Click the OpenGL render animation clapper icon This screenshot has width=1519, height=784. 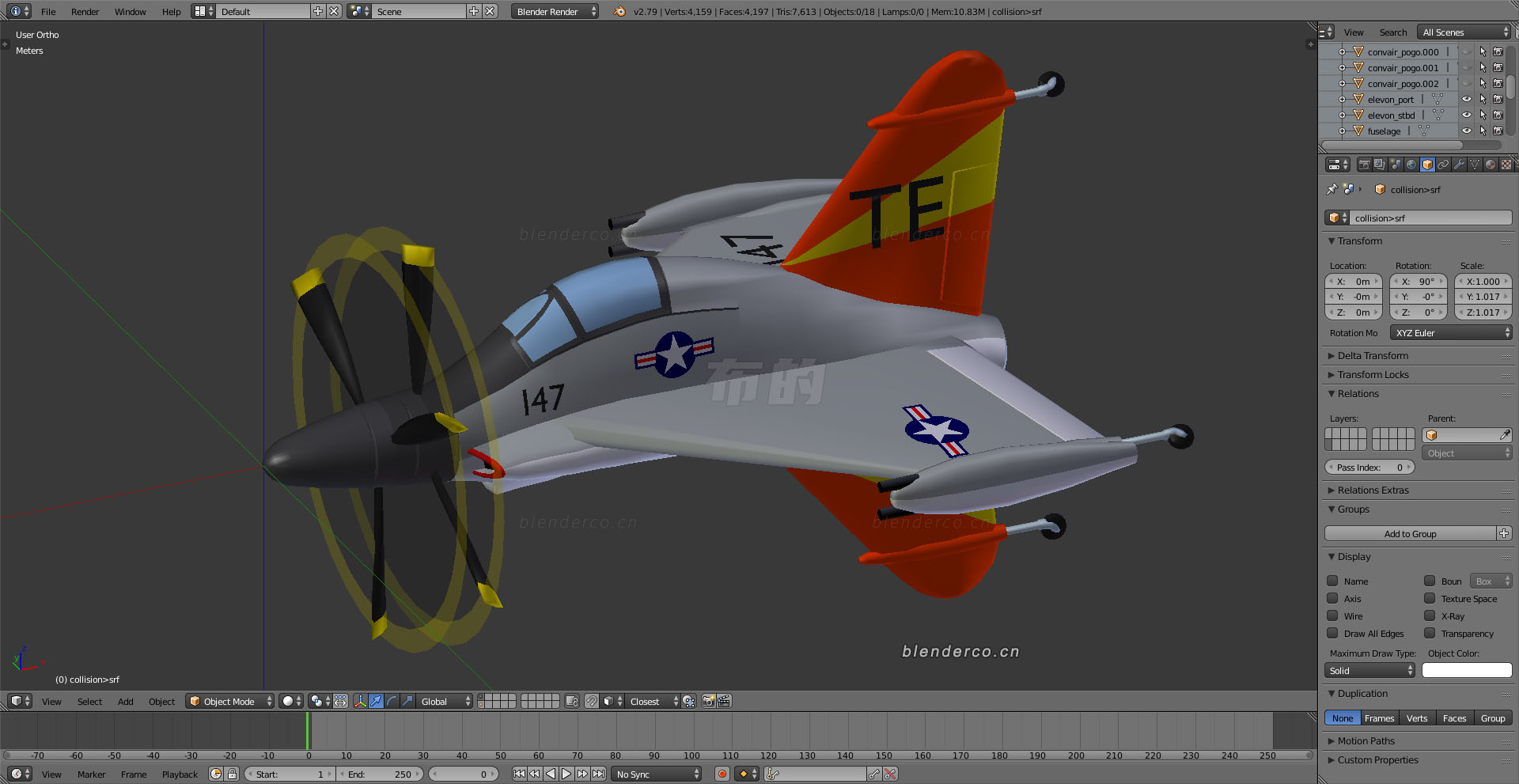[x=724, y=701]
